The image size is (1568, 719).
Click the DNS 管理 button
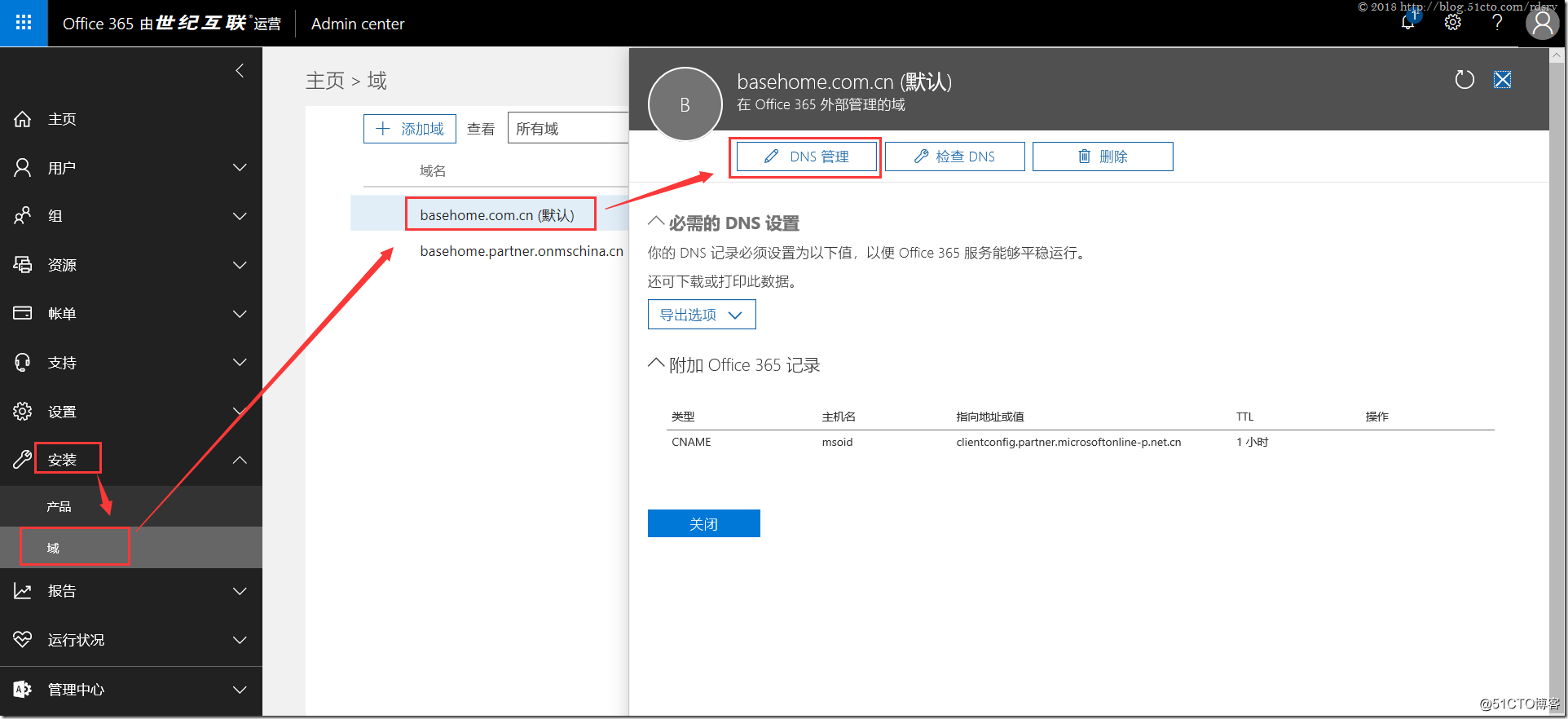[x=807, y=157]
